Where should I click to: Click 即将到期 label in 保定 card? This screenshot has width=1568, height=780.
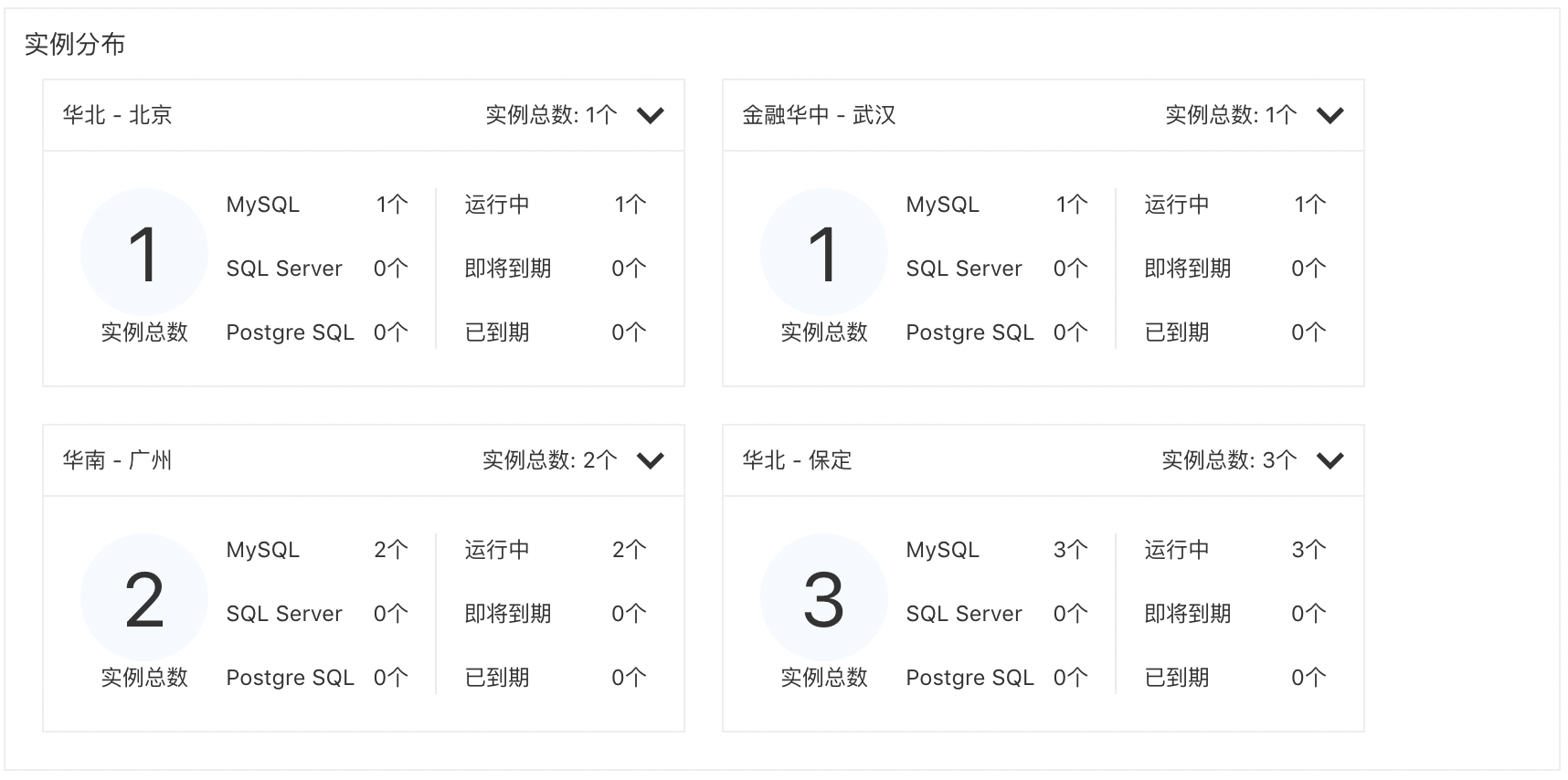click(1188, 614)
